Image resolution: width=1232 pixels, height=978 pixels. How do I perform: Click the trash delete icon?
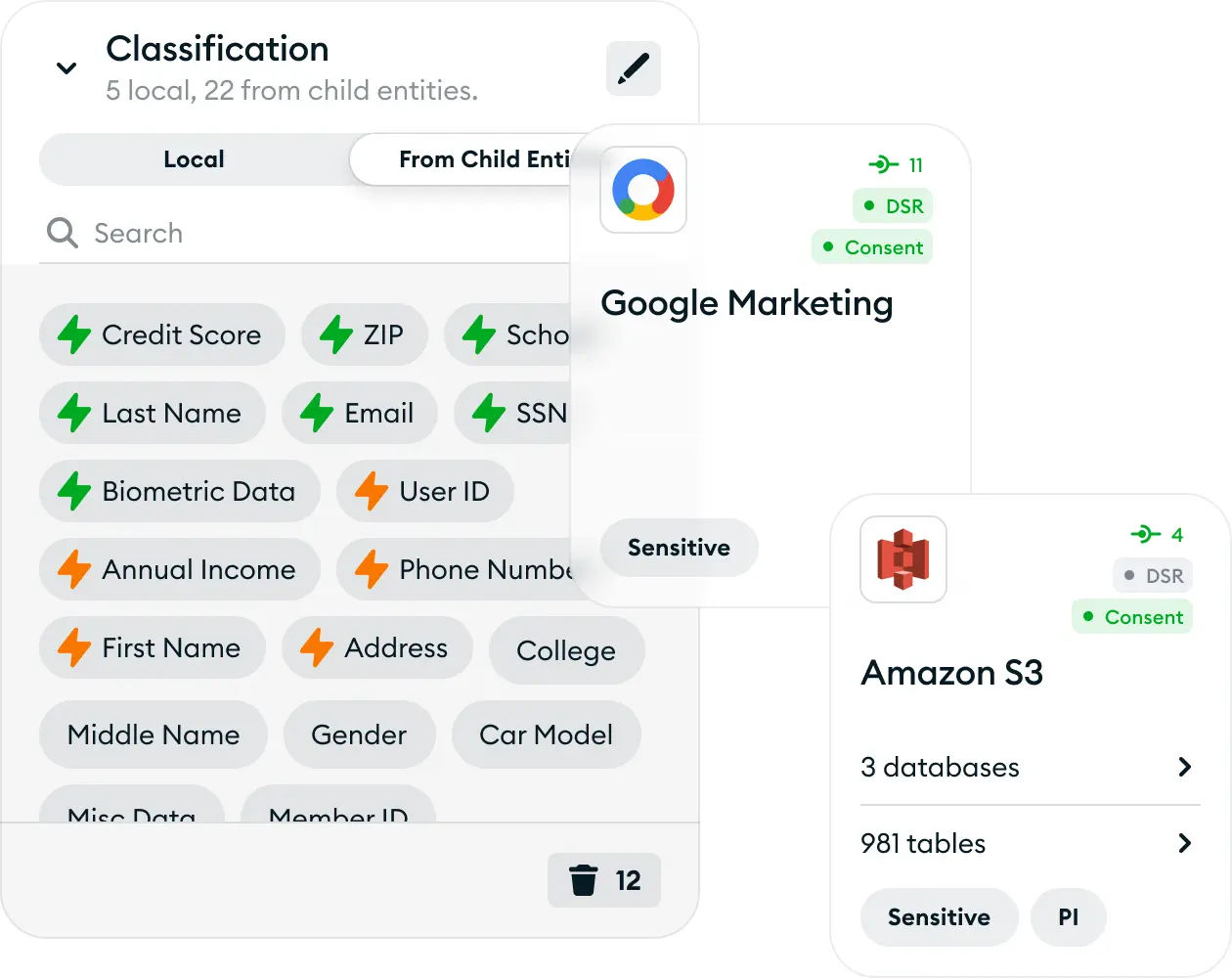[x=584, y=880]
